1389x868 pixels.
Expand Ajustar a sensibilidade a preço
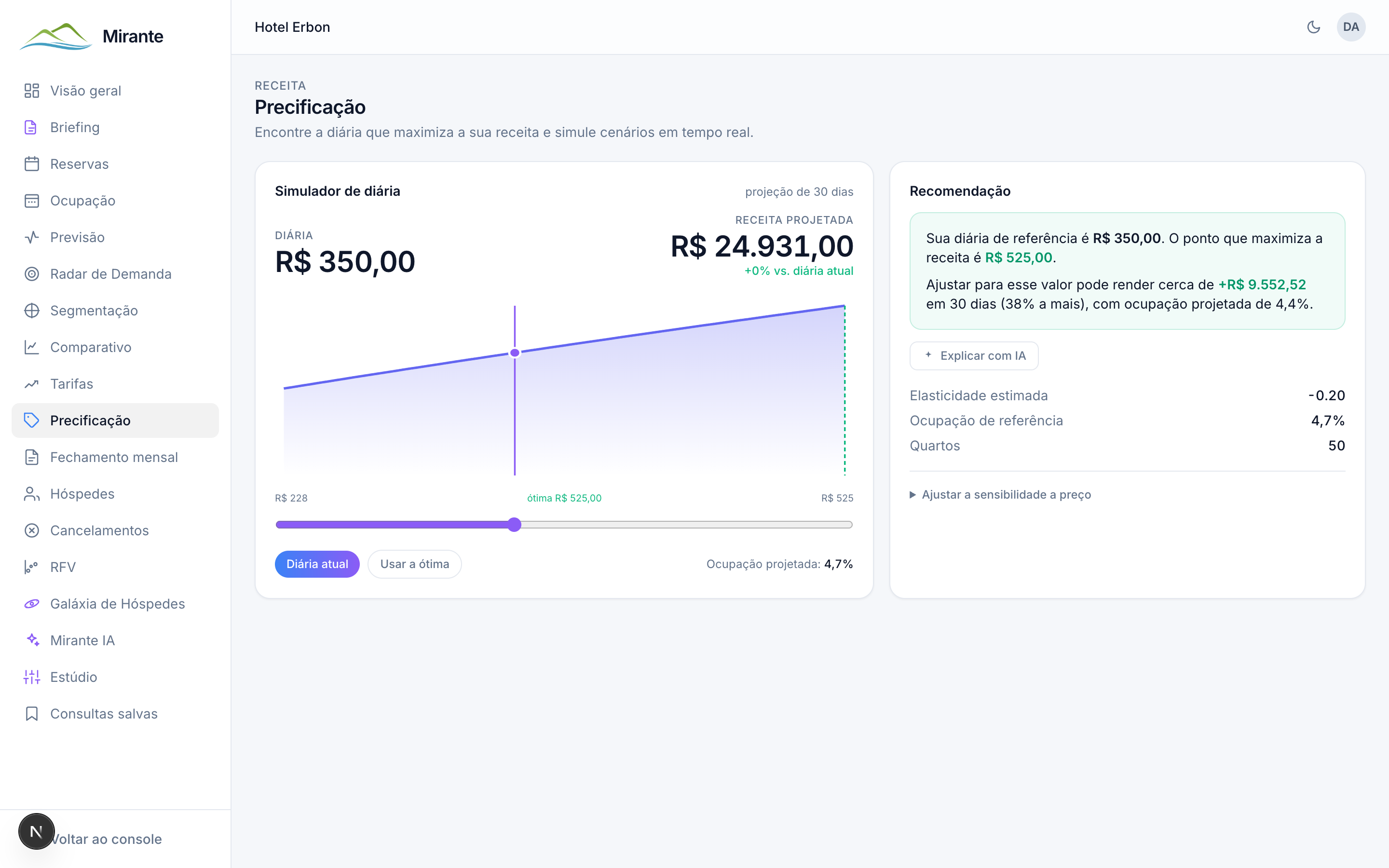(x=1000, y=495)
